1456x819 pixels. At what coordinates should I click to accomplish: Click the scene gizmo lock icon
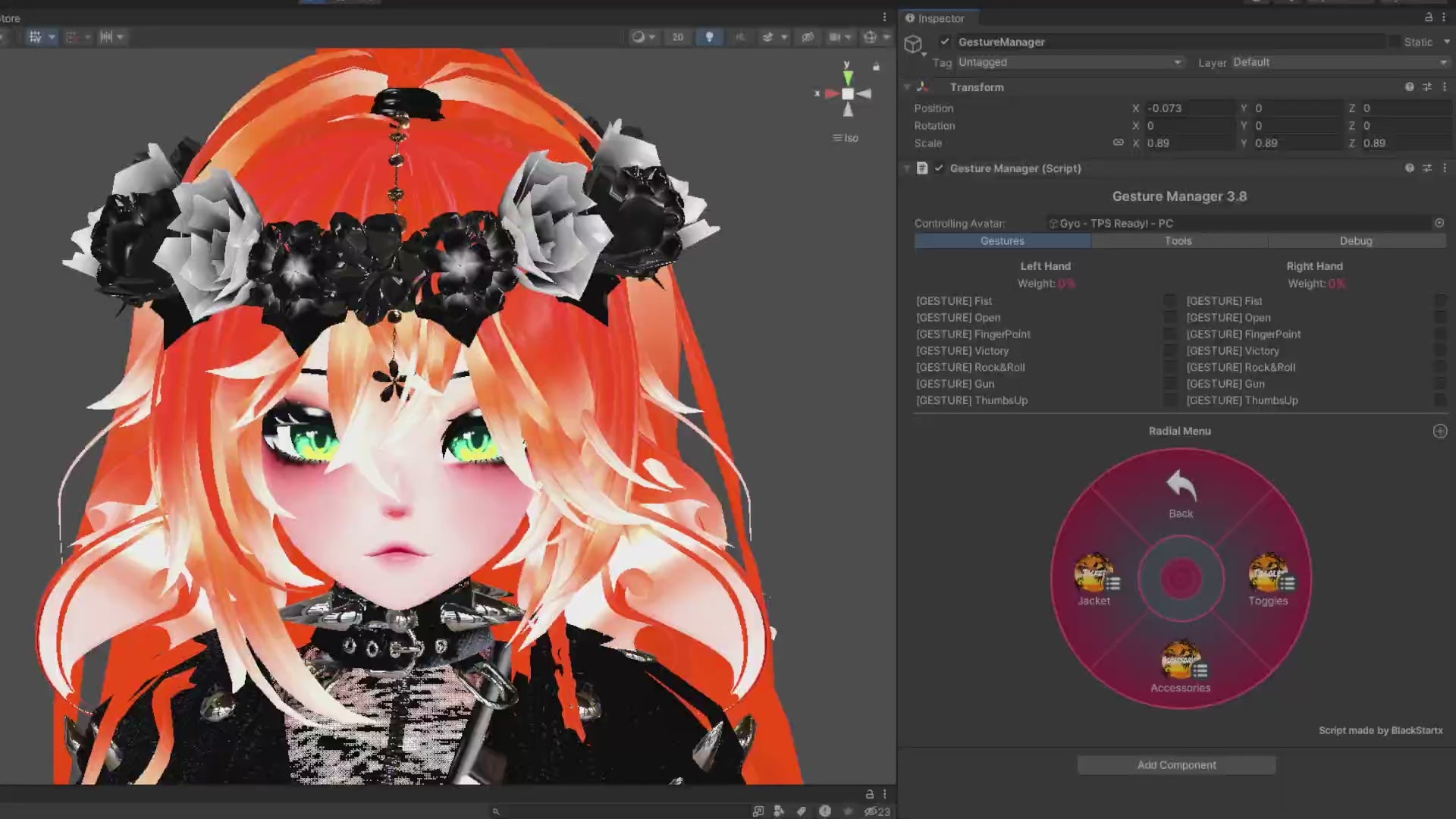click(x=876, y=67)
